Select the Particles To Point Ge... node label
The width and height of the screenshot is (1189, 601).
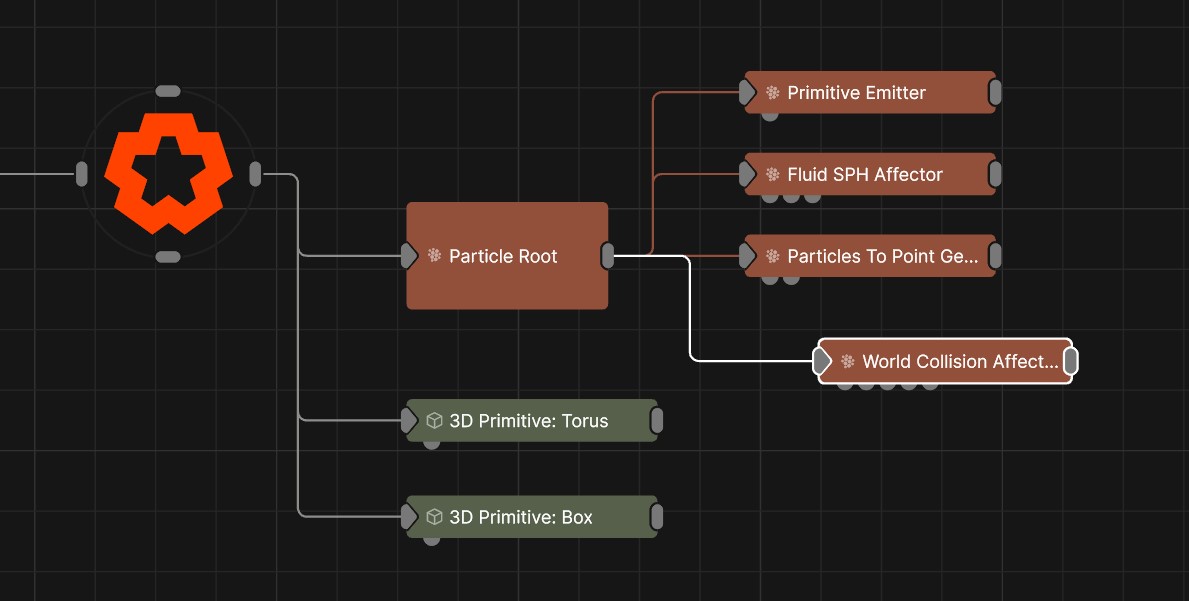883,256
